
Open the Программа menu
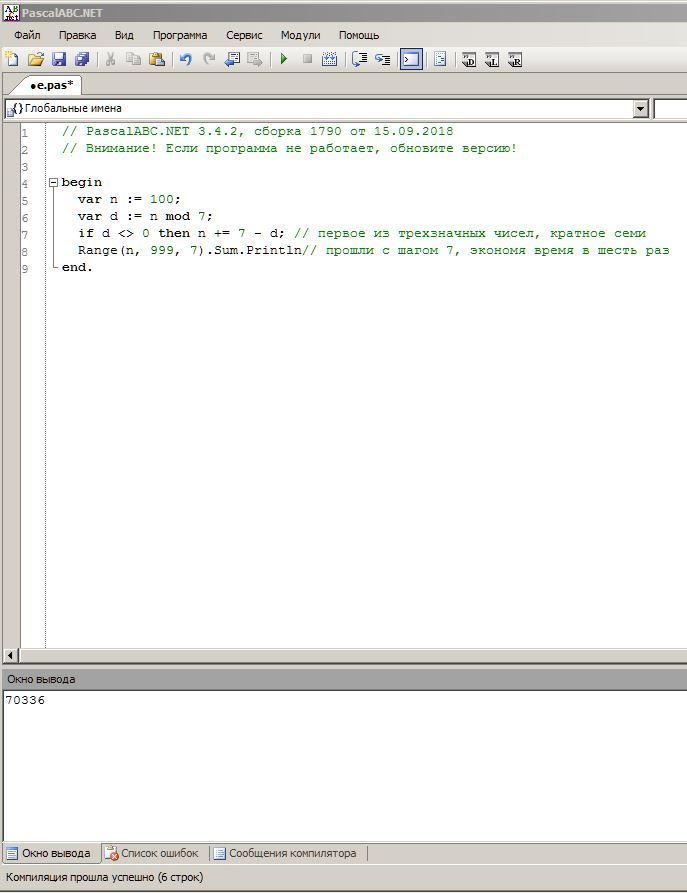pyautogui.click(x=180, y=35)
